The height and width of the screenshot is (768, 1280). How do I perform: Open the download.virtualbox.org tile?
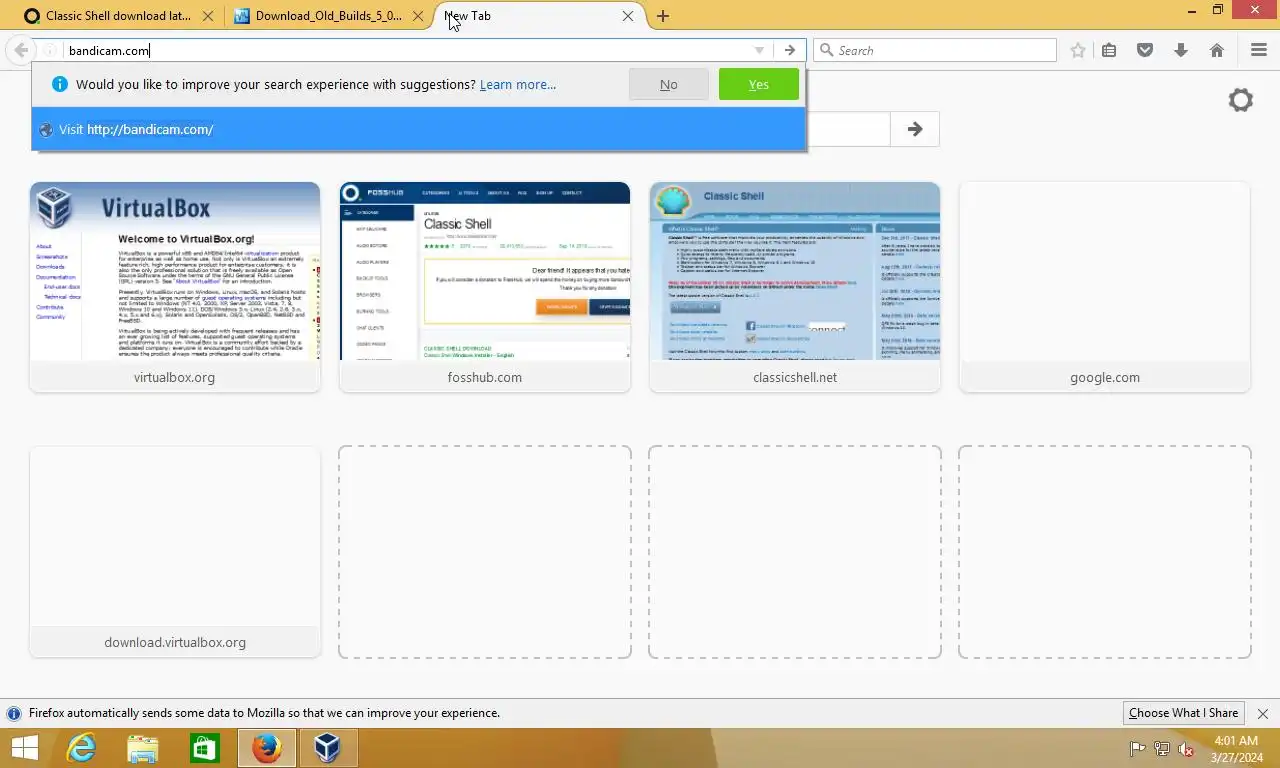point(175,552)
